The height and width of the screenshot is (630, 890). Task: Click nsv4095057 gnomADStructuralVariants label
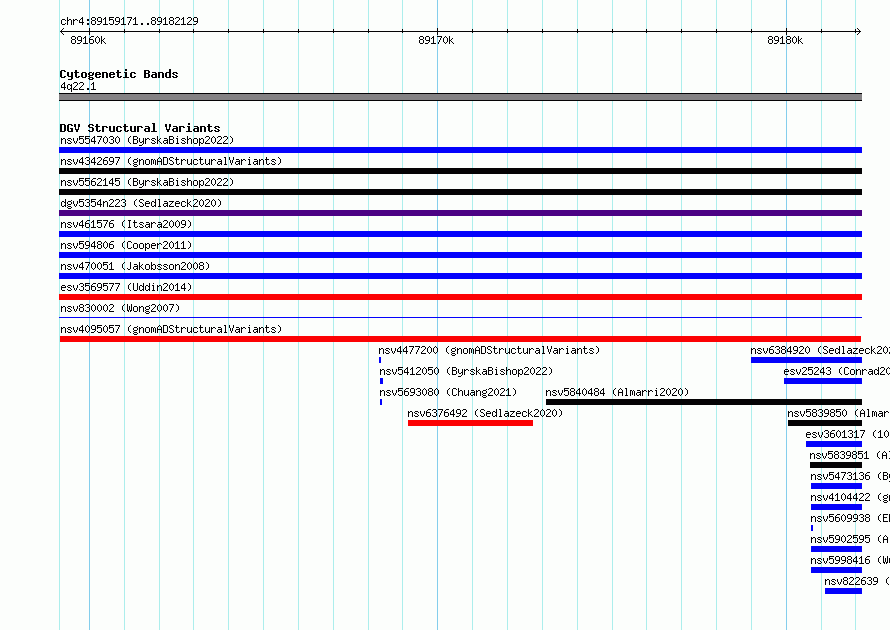pos(171,329)
